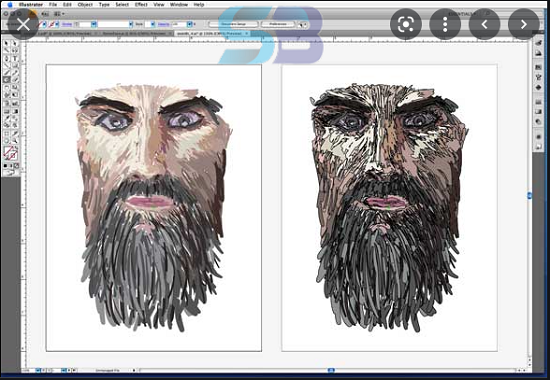Expand the stroke weight dropdown
Screen dimensions: 550x380
[94, 25]
